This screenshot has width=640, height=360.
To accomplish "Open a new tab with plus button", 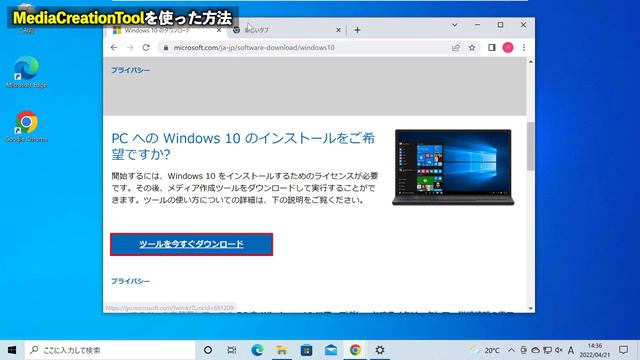I will click(358, 30).
